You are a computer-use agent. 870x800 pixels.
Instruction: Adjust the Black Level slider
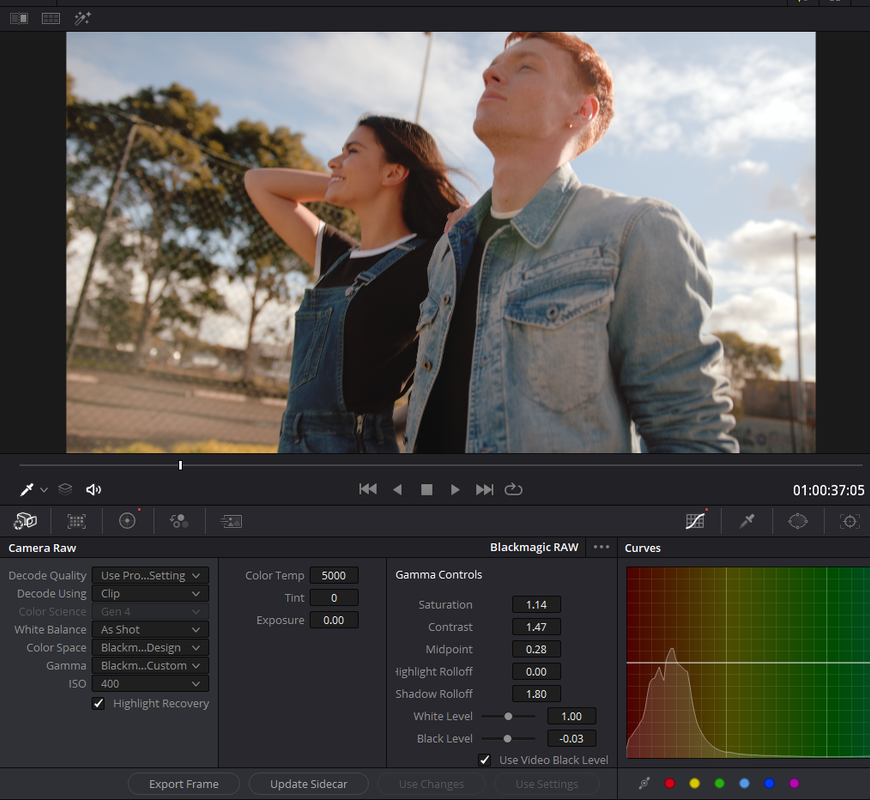tap(508, 738)
